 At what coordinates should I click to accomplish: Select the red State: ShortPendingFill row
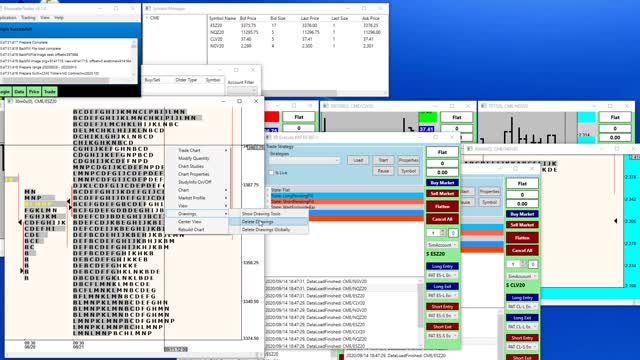pyautogui.click(x=345, y=201)
